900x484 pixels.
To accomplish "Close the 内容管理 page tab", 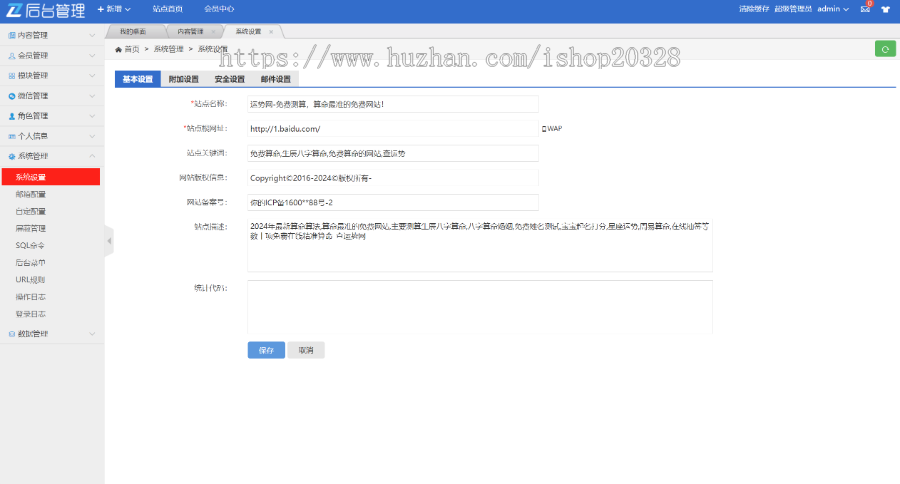I will pos(214,32).
